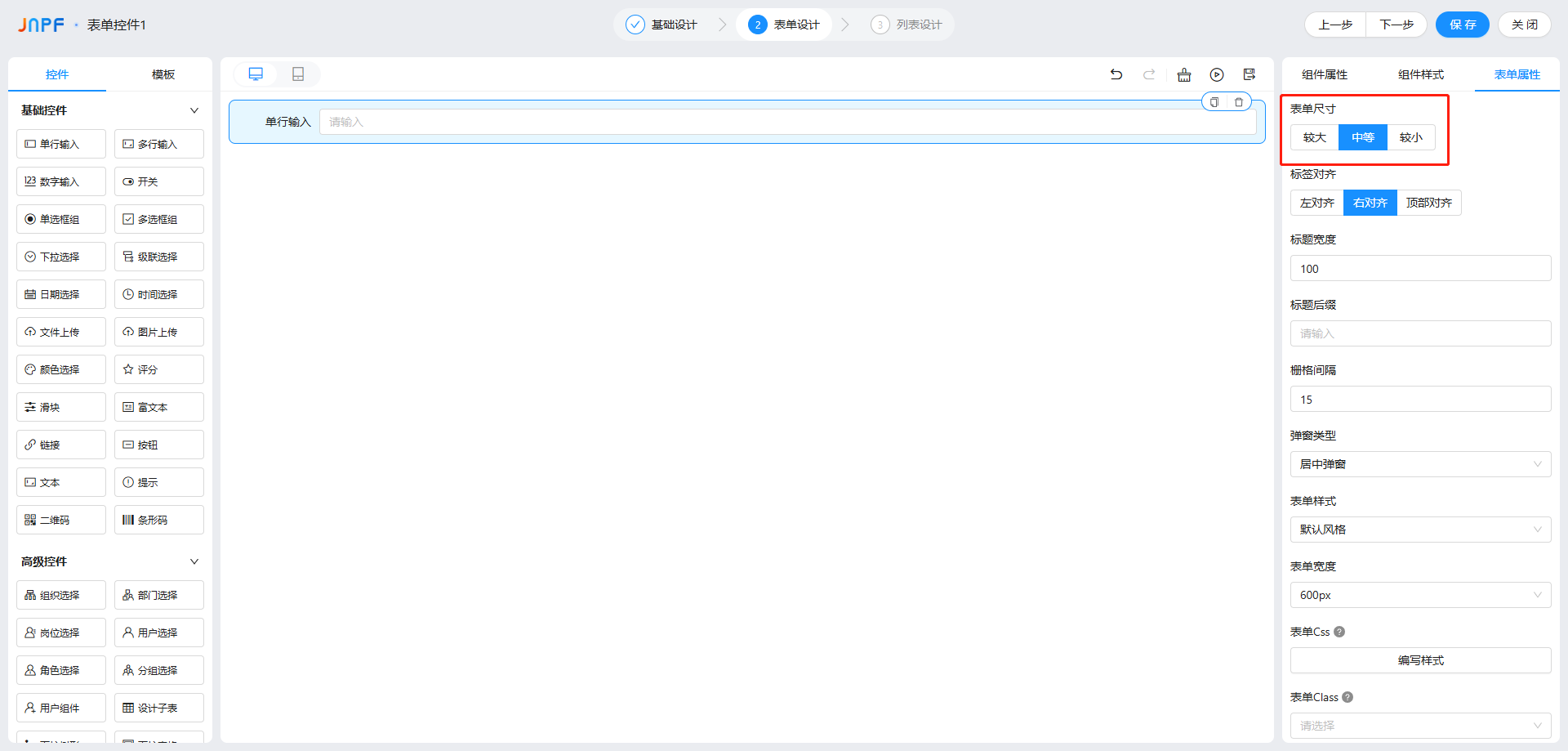Add 单行输入 control from the palette
Viewport: 1568px width, 751px height.
coord(61,144)
